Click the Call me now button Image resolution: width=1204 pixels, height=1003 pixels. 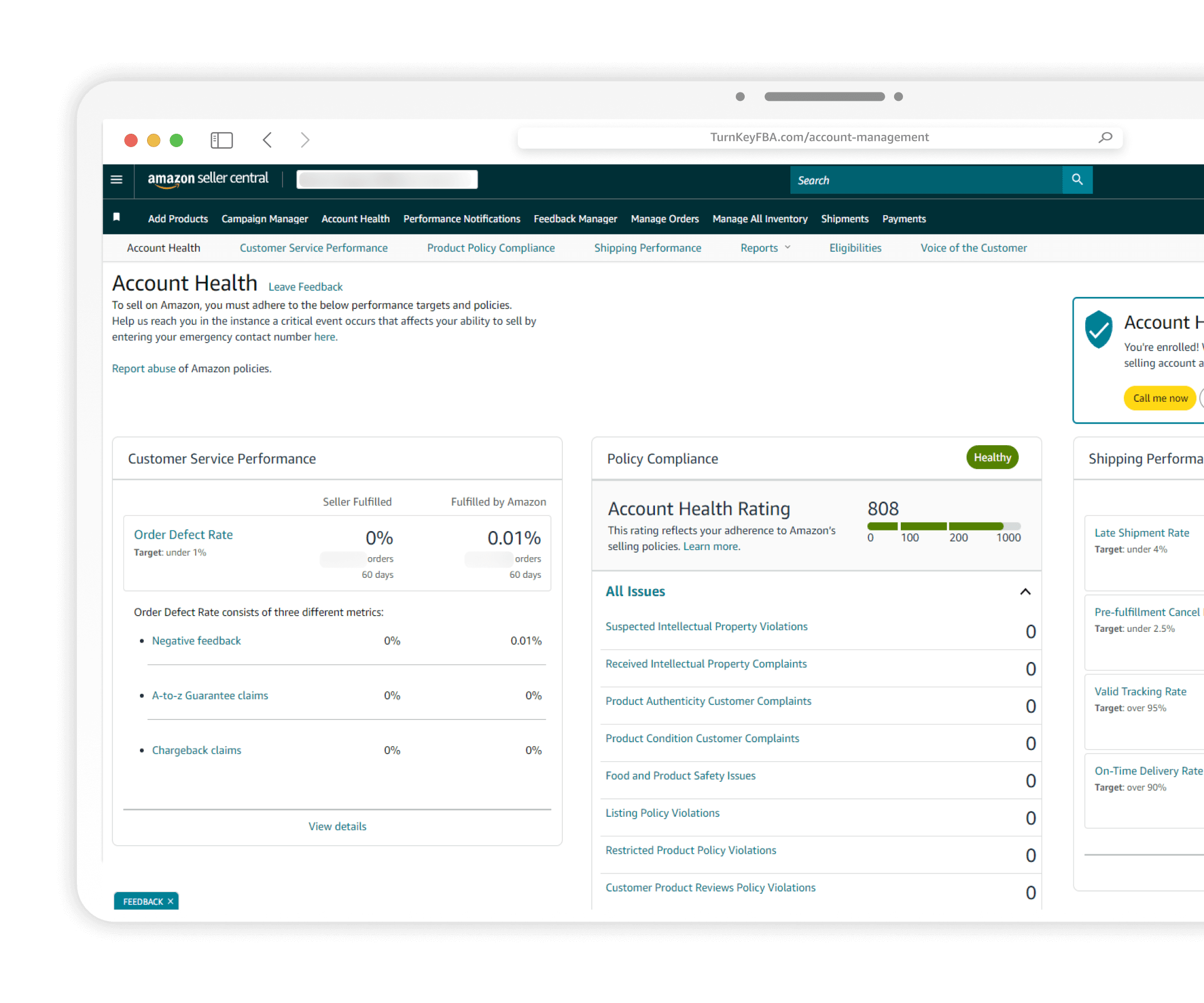click(1160, 398)
